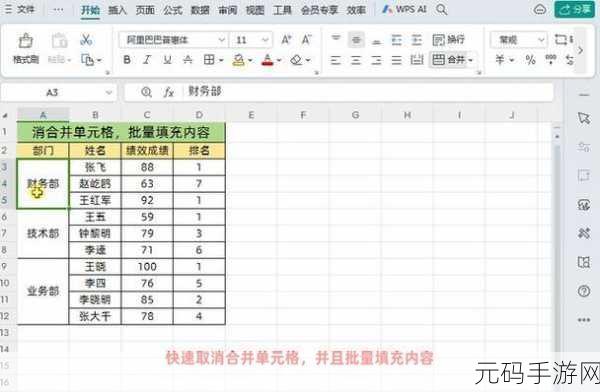Switch to the 公式 tab
The image size is (600, 392).
pos(173,10)
